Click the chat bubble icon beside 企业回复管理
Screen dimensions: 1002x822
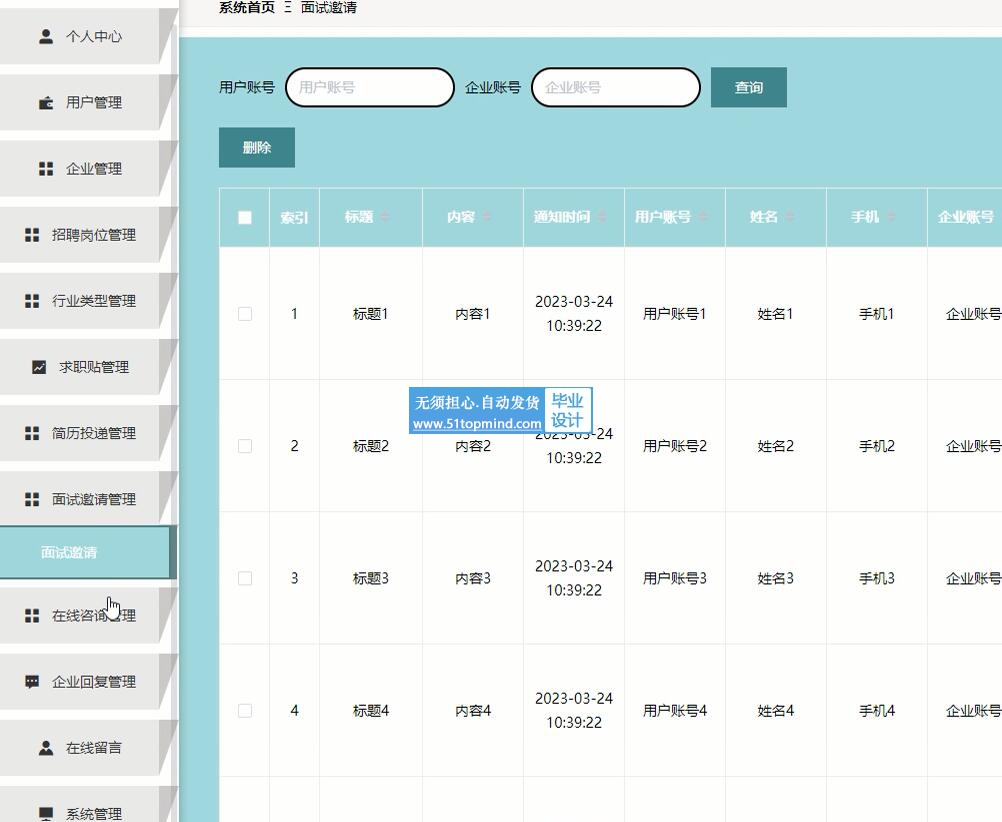32,682
